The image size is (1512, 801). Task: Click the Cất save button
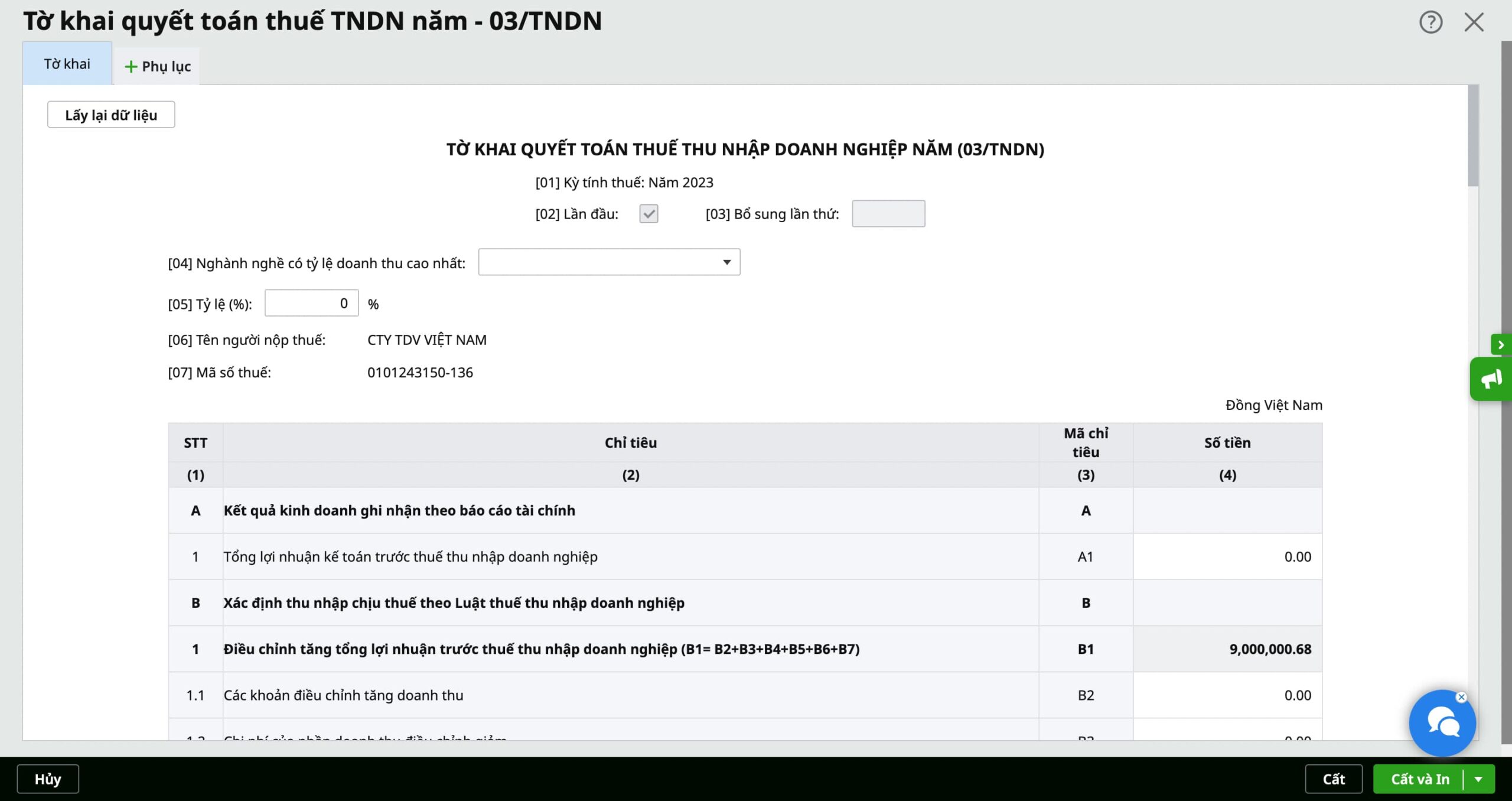1333,779
